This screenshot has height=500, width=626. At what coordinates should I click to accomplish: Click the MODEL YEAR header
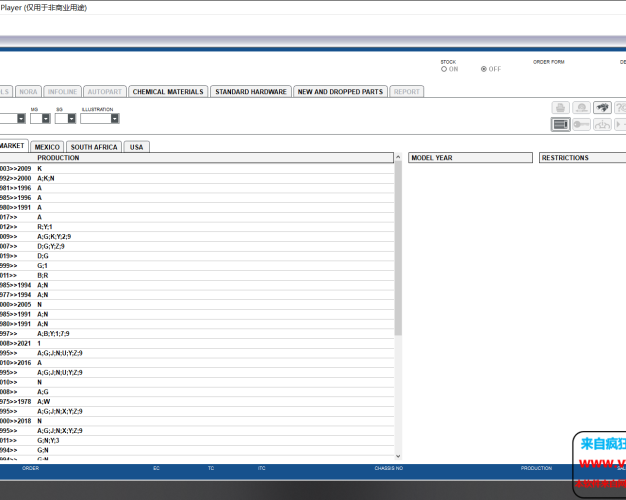pyautogui.click(x=470, y=158)
